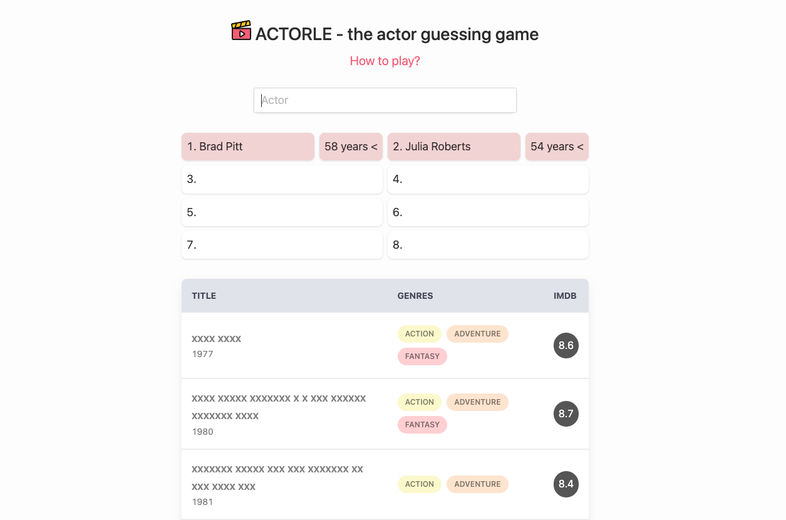Click the 8.4 IMDB rating badge
This screenshot has width=786, height=520.
(x=566, y=484)
